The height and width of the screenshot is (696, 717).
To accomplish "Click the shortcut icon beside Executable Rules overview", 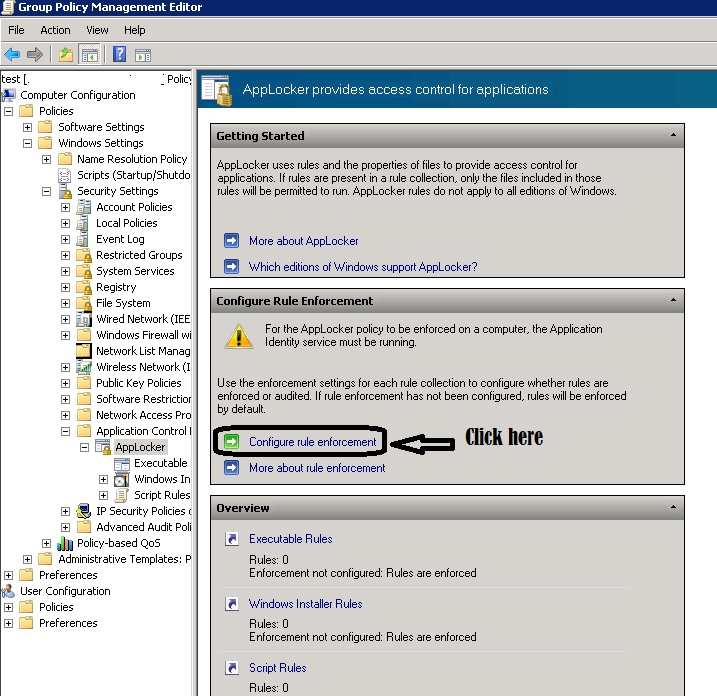I will click(x=232, y=539).
